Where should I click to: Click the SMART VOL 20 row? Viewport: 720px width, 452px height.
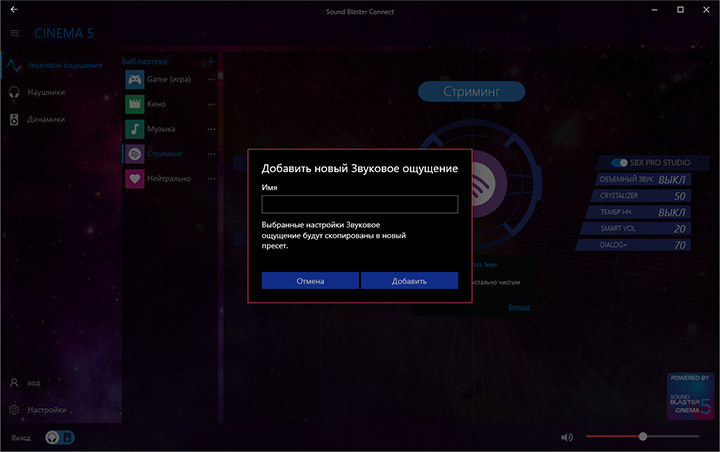pyautogui.click(x=636, y=228)
